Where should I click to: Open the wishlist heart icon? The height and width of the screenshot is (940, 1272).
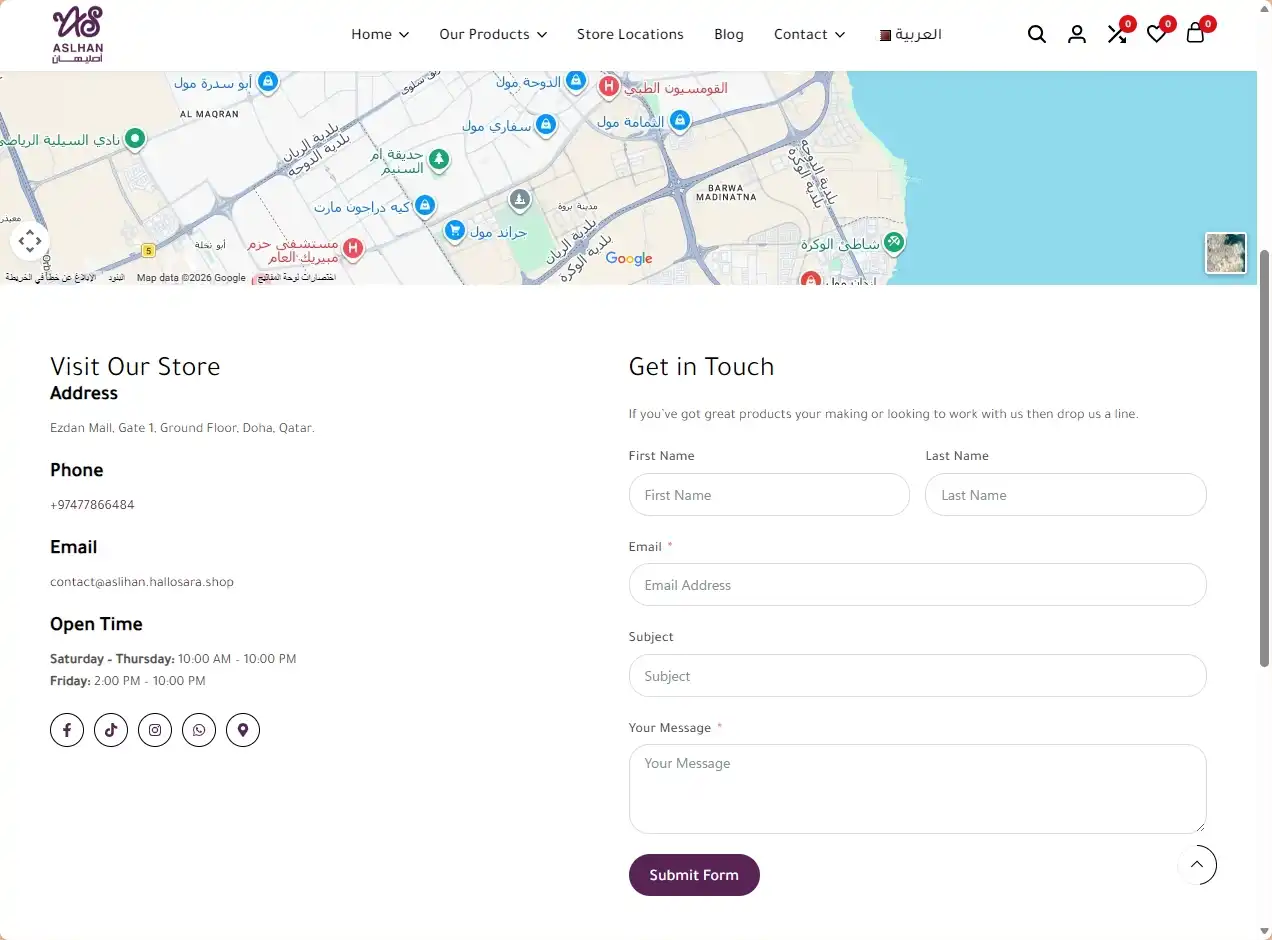(x=1156, y=34)
